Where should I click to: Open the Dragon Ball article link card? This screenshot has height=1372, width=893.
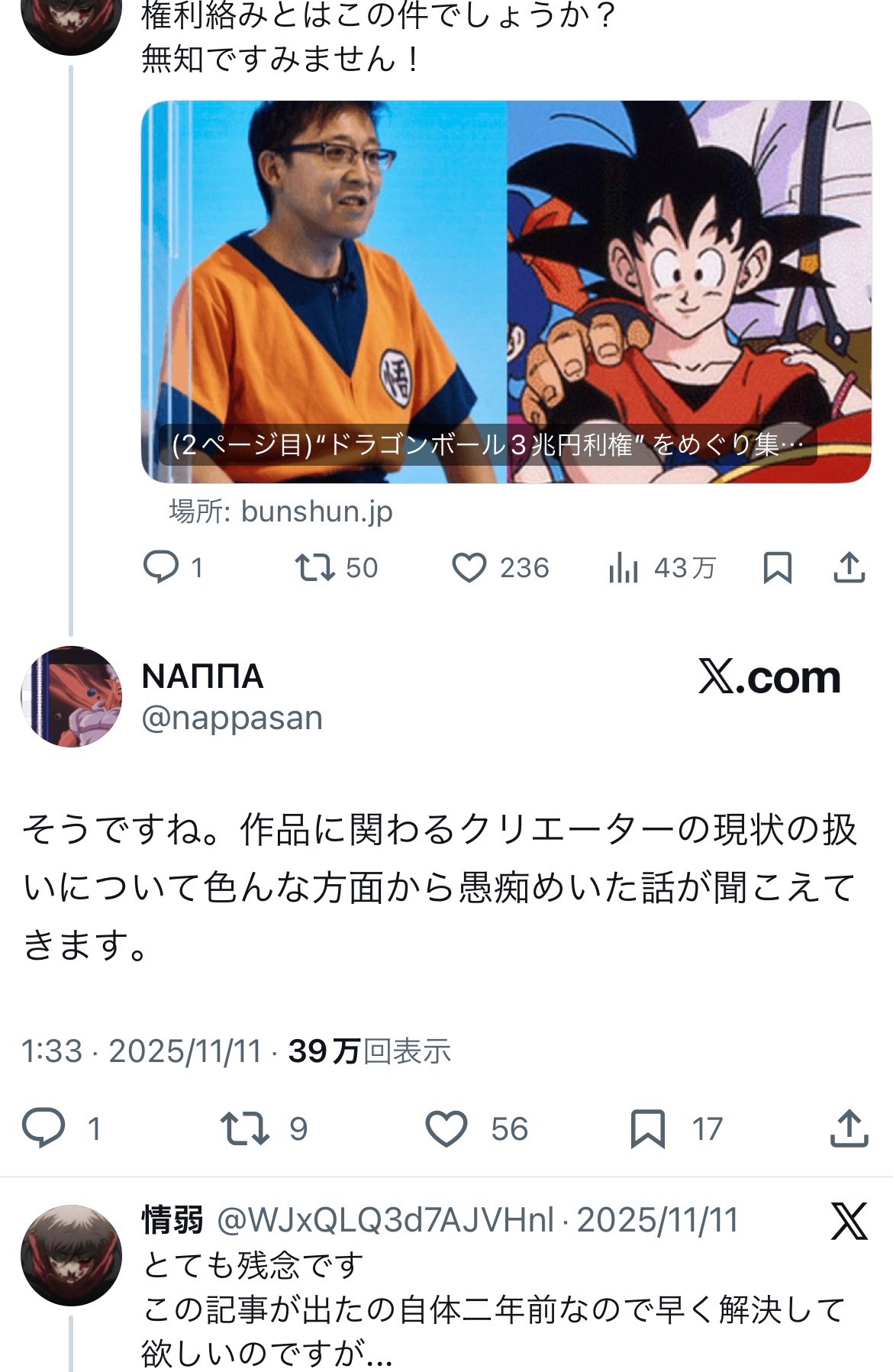pos(506,292)
